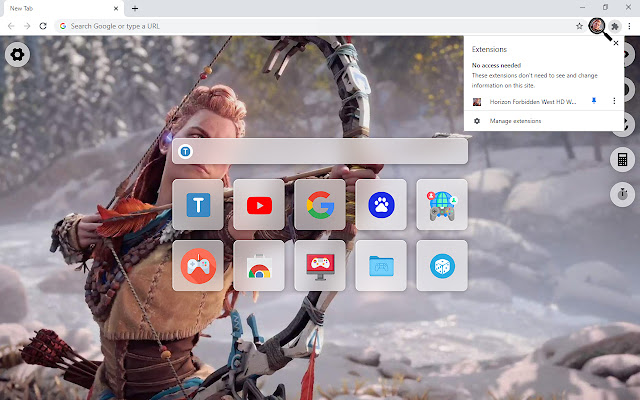Click Horizon Forbidden West HD extension entry
The width and height of the screenshot is (640, 400).
click(x=533, y=102)
